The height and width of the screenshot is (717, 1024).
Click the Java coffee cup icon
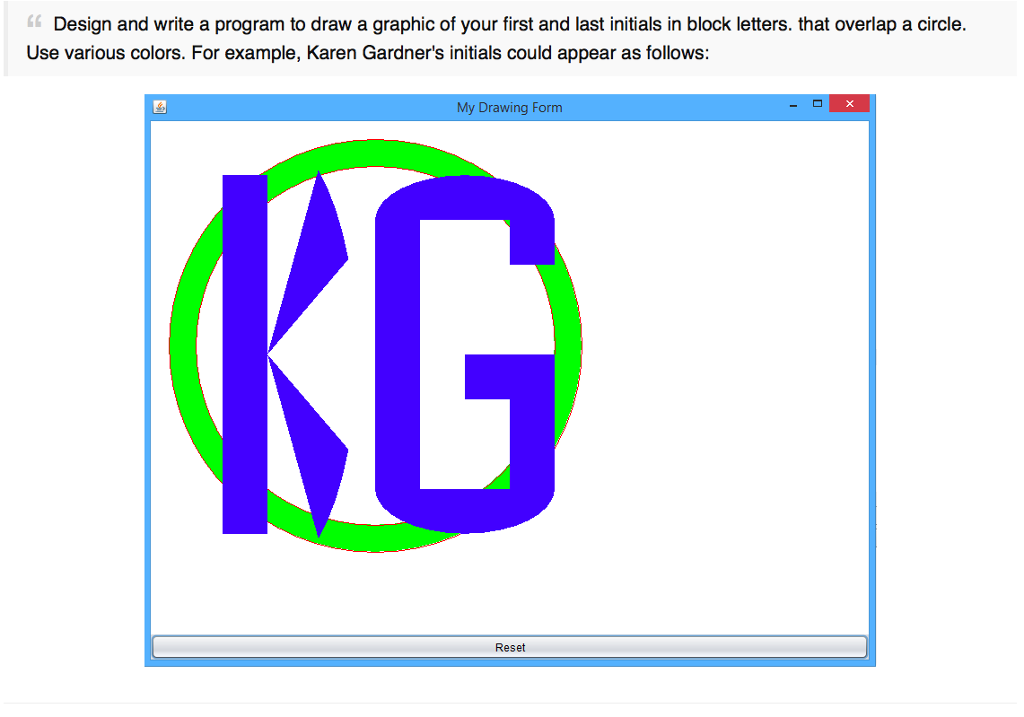tap(159, 106)
